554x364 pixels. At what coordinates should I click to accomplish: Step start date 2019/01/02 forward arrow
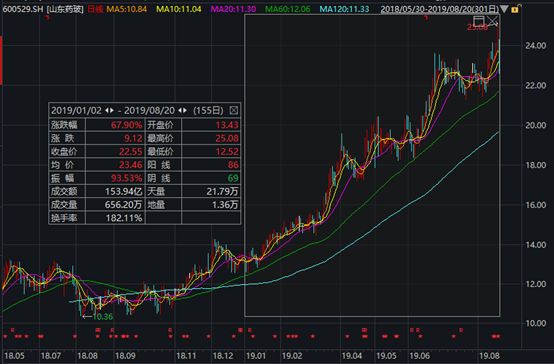112,110
